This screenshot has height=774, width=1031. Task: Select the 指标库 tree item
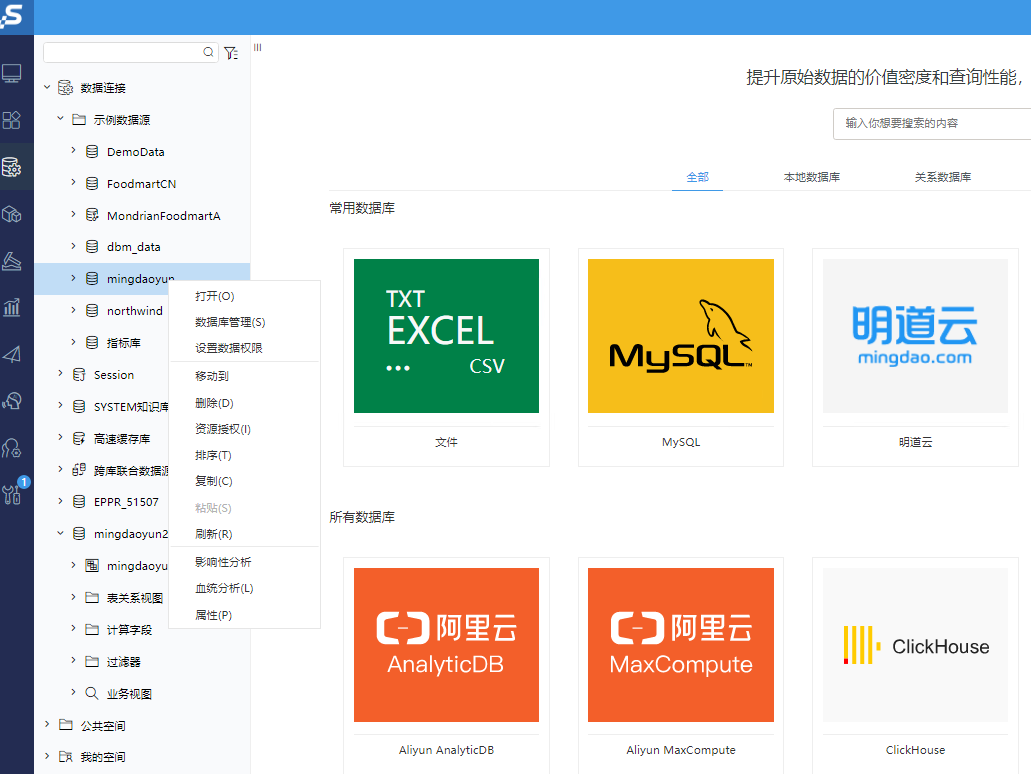point(124,343)
